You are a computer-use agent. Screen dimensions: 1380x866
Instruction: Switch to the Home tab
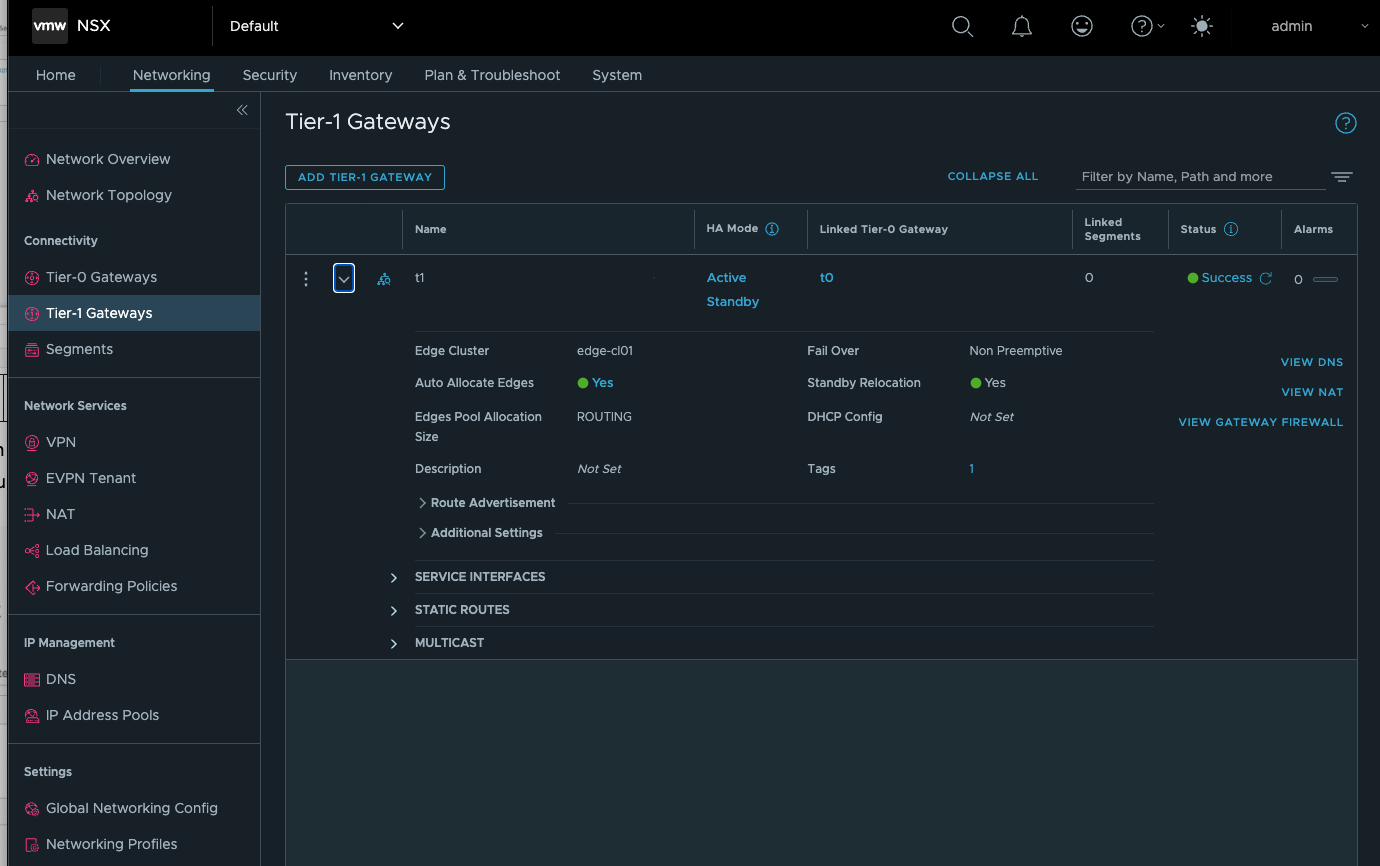pos(56,75)
